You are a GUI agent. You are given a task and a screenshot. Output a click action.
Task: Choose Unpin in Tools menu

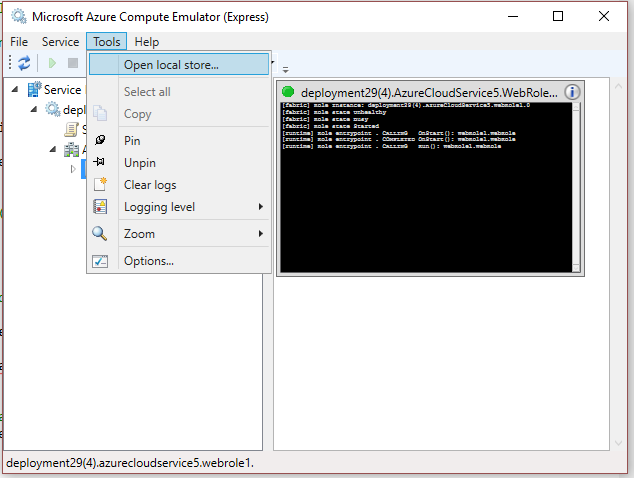click(179, 163)
